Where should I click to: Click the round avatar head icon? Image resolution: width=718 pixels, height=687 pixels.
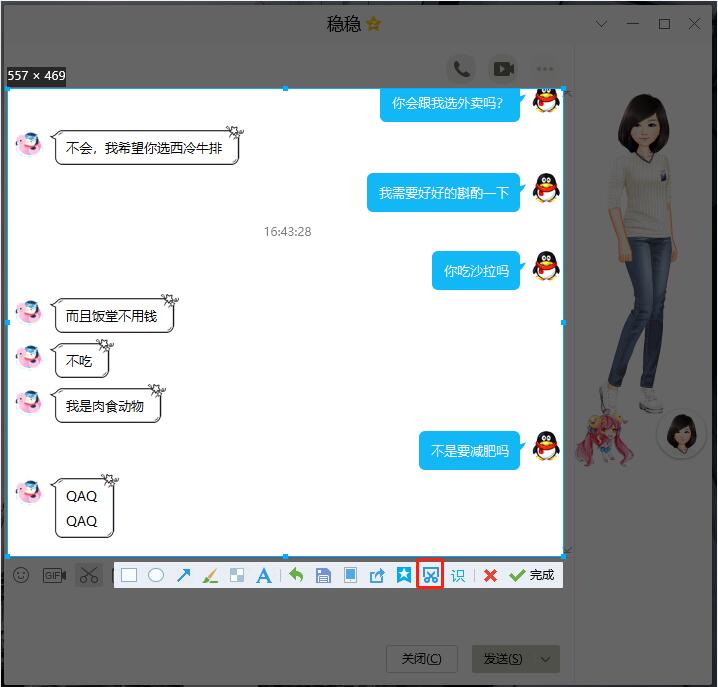pyautogui.click(x=682, y=433)
